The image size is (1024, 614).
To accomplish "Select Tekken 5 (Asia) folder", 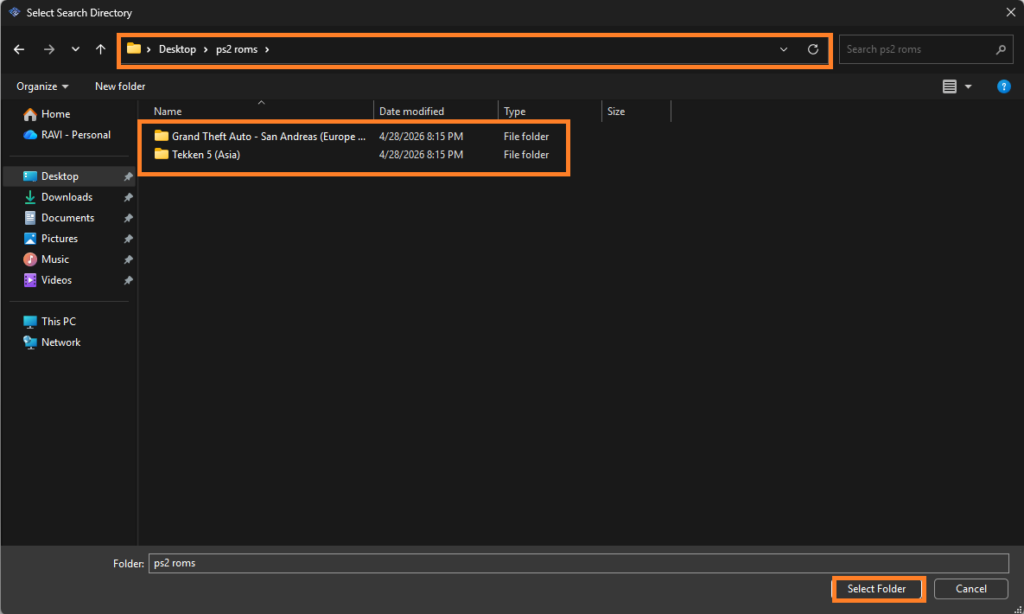I will coord(206,154).
